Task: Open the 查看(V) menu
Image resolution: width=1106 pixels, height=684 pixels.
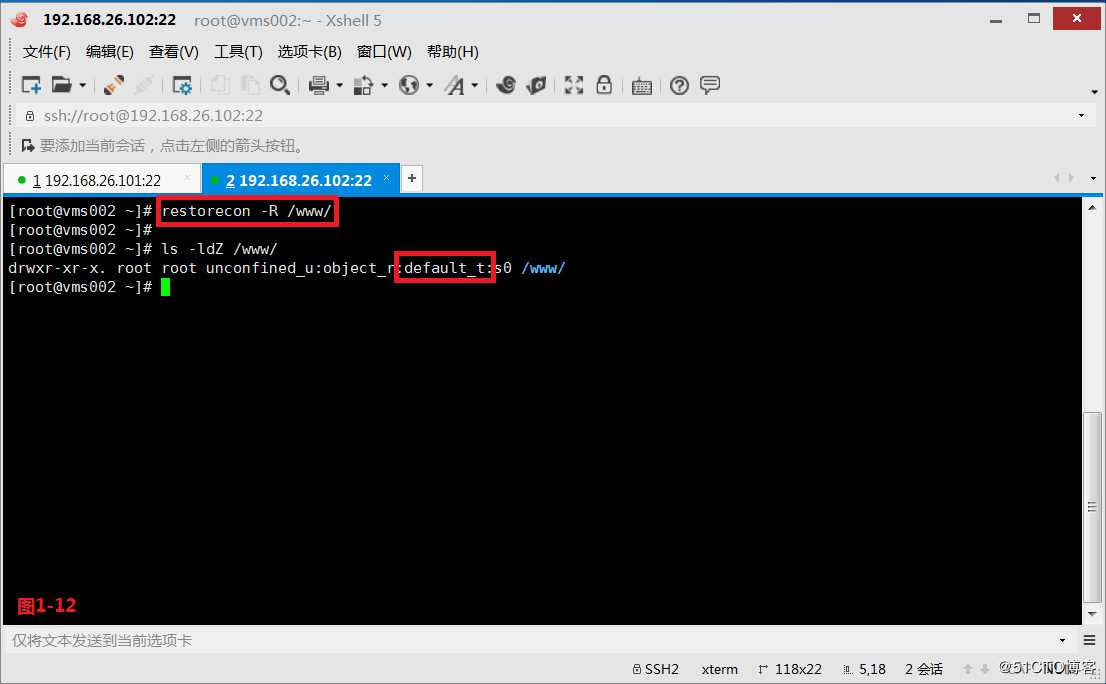Action: pos(174,52)
